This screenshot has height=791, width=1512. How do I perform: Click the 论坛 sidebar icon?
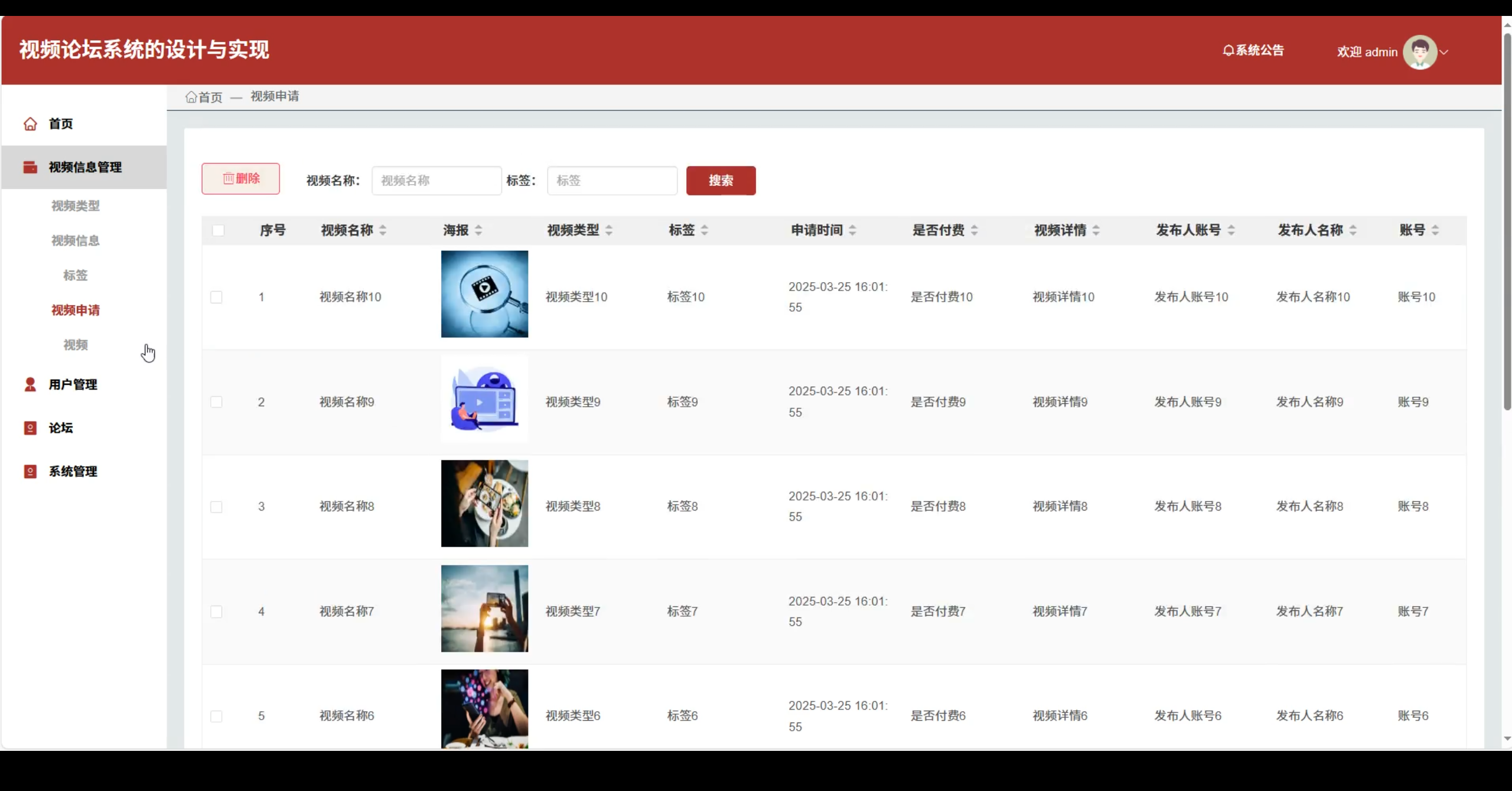click(x=30, y=428)
